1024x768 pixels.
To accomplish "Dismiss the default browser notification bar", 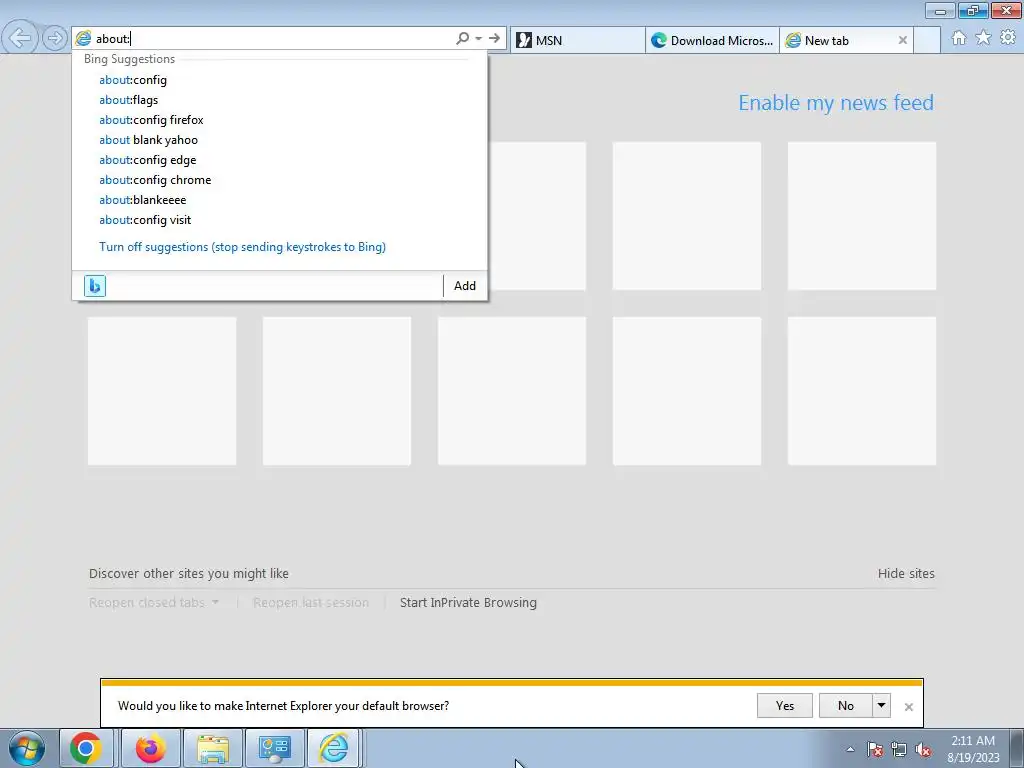I will click(x=908, y=707).
